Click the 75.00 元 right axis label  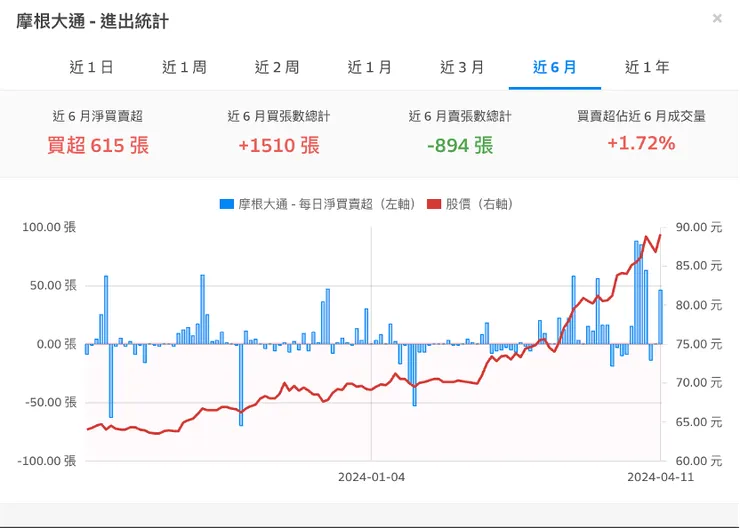pos(699,344)
